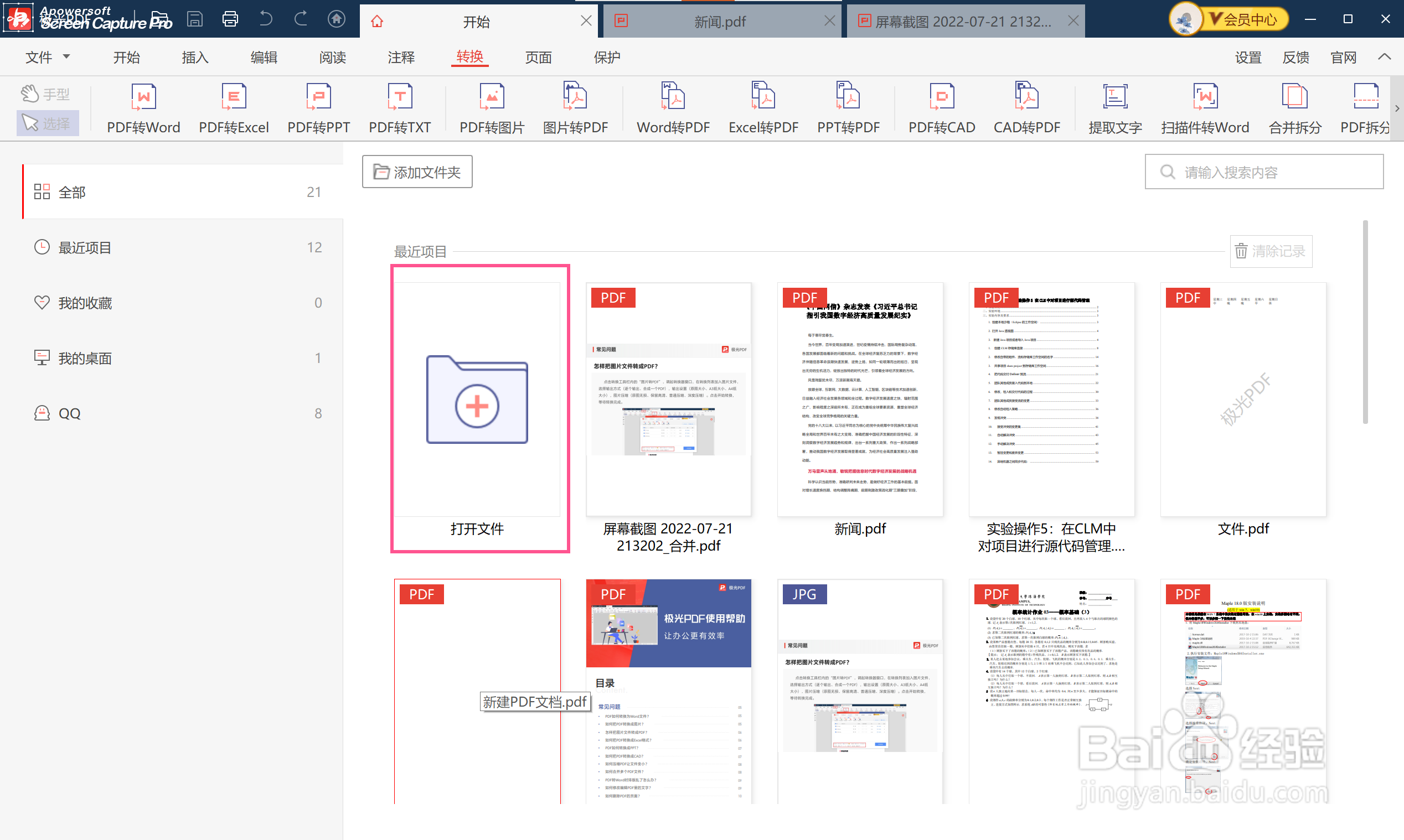Viewport: 1404px width, 840px height.
Task: Click the 添加文件夹 button
Action: pyautogui.click(x=417, y=172)
